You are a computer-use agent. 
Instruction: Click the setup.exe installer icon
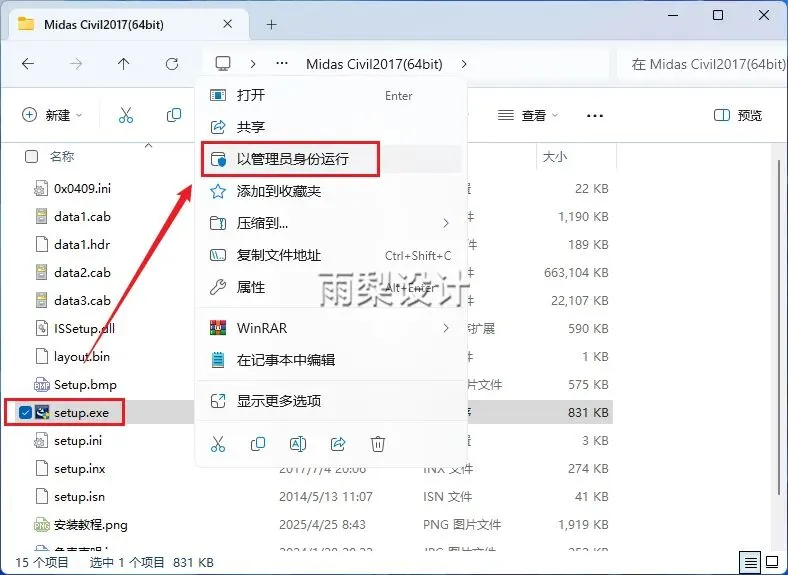coord(42,413)
